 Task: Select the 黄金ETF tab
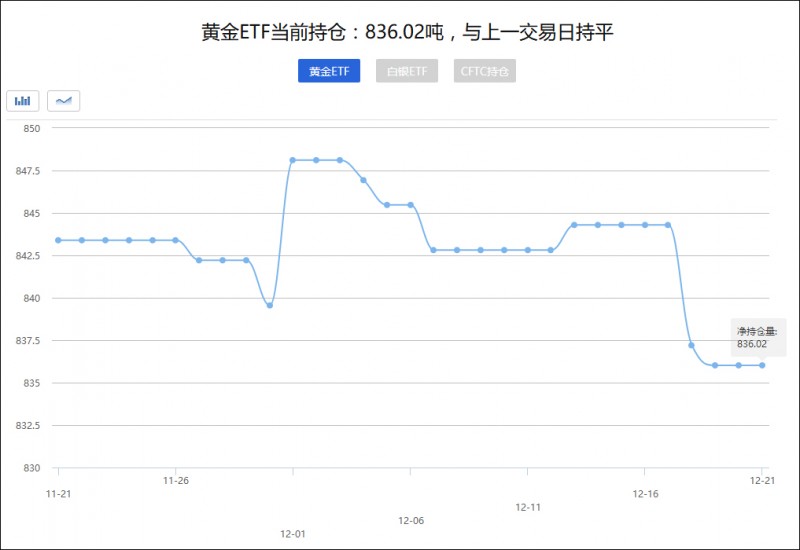coord(329,71)
